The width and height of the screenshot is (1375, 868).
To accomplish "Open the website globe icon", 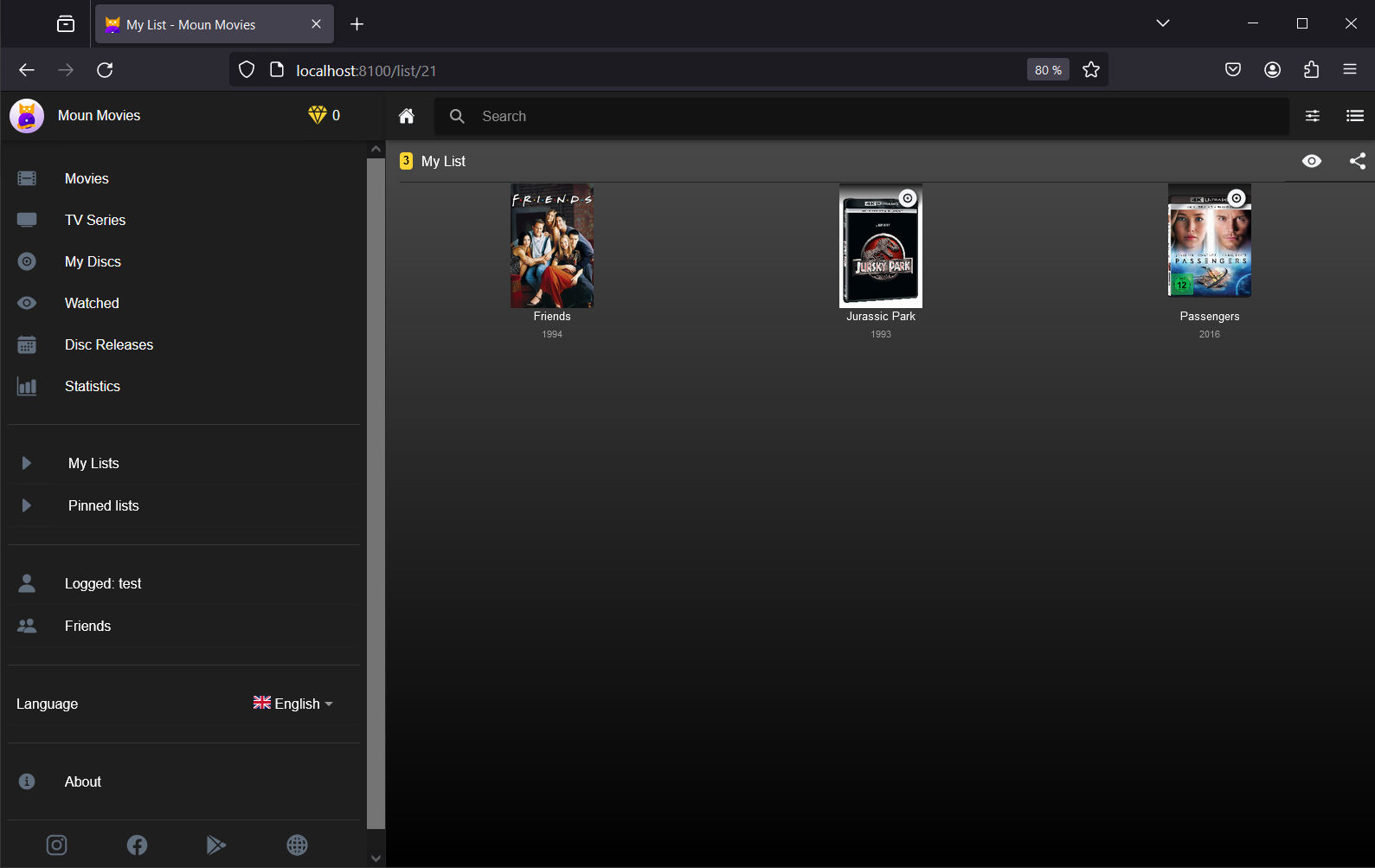I will (297, 845).
